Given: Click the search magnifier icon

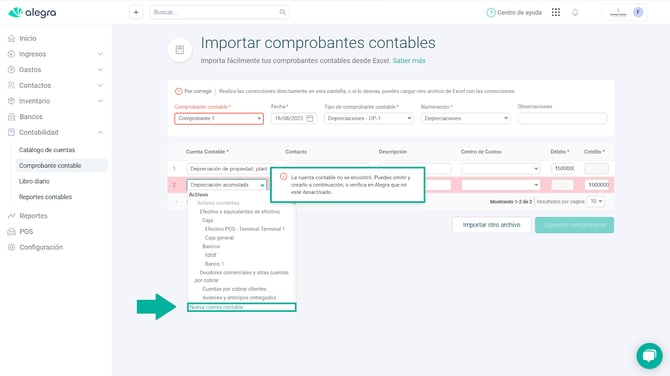Looking at the screenshot, I should (282, 12).
